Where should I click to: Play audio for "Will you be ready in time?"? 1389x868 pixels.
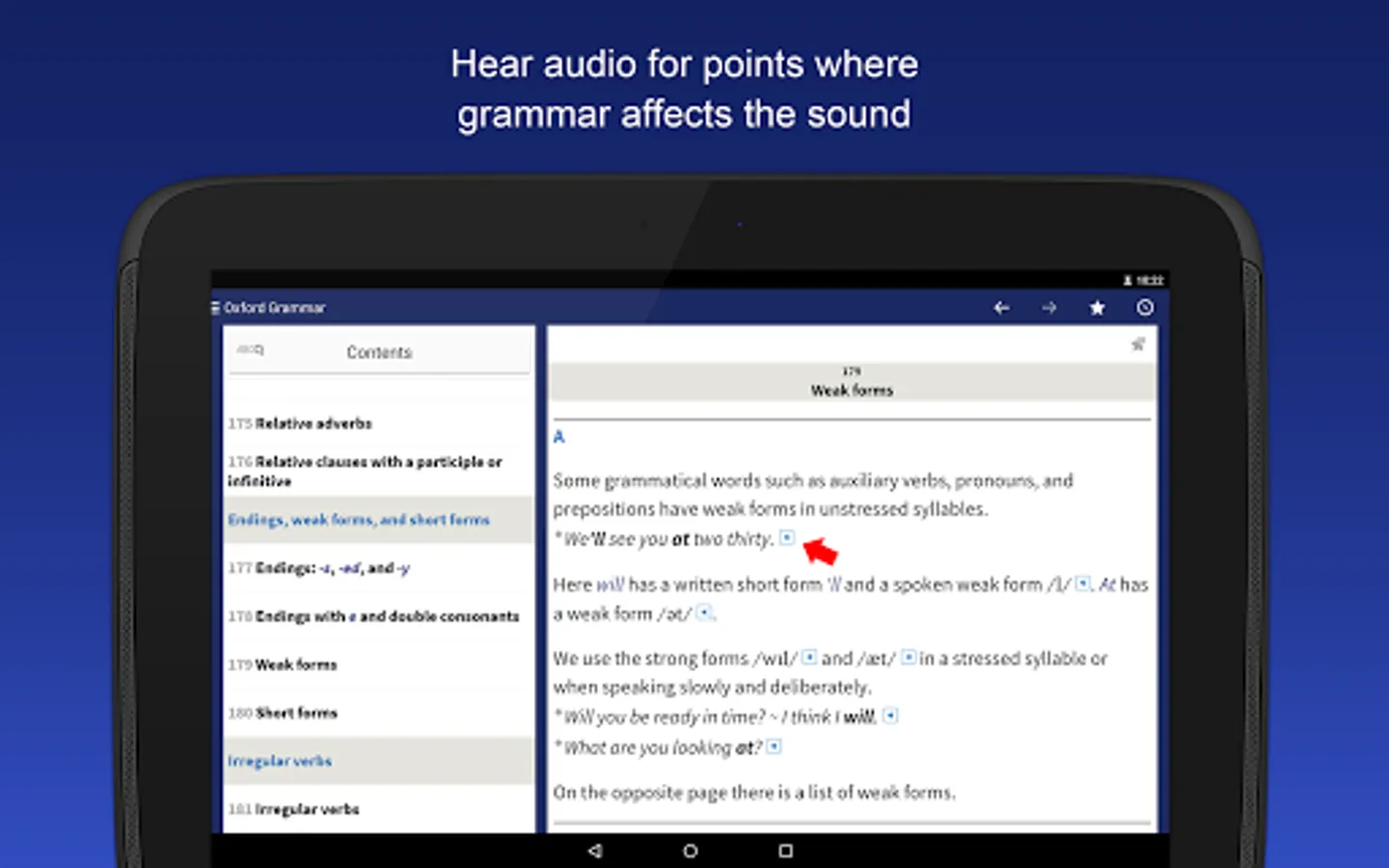tap(890, 716)
